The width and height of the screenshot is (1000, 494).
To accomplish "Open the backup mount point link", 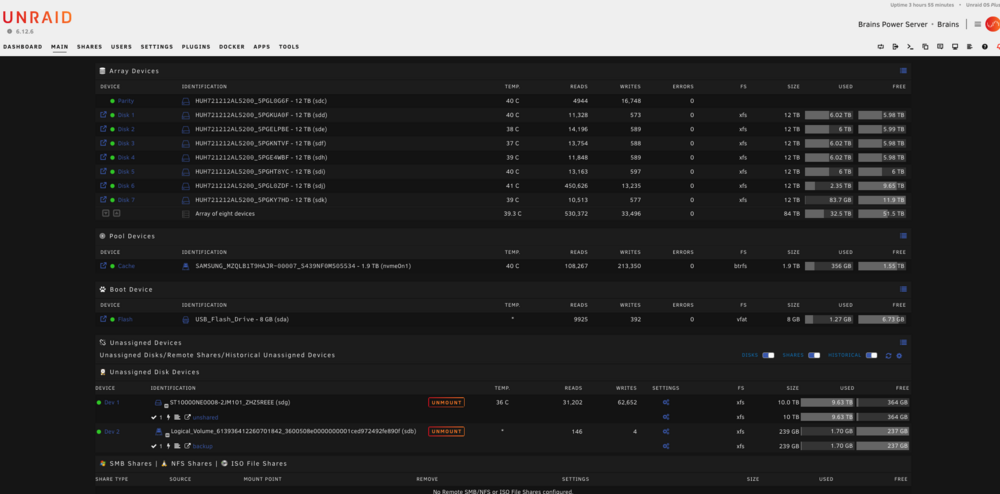I will (x=203, y=446).
